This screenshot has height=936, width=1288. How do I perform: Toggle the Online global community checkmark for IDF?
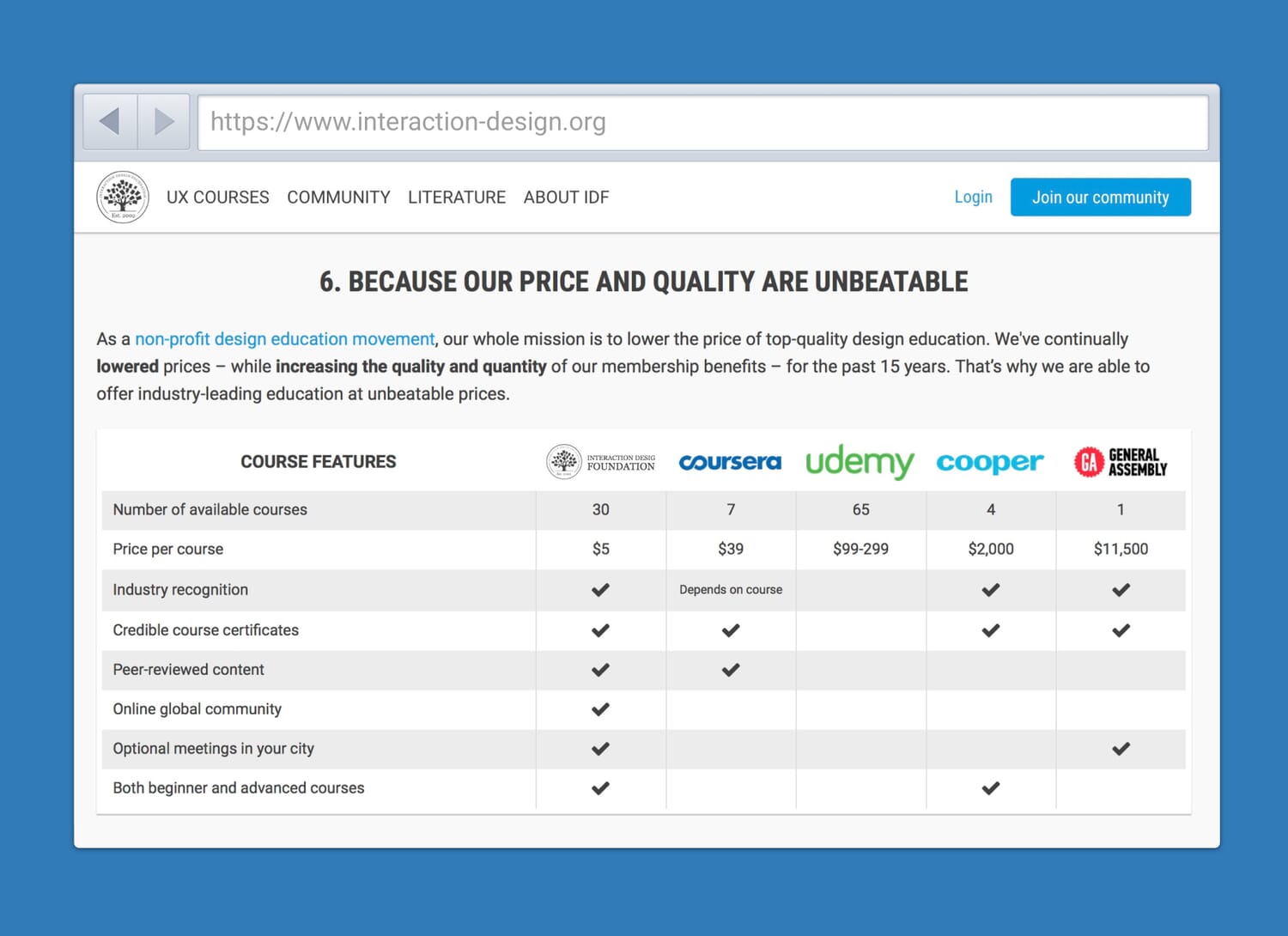pos(600,709)
